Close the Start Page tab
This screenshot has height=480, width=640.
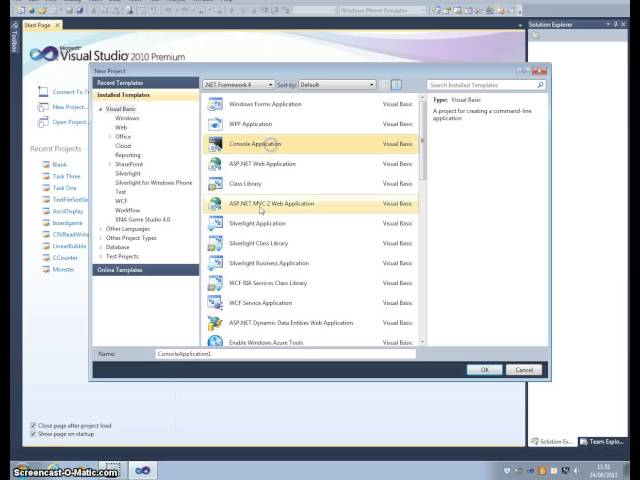click(58, 25)
